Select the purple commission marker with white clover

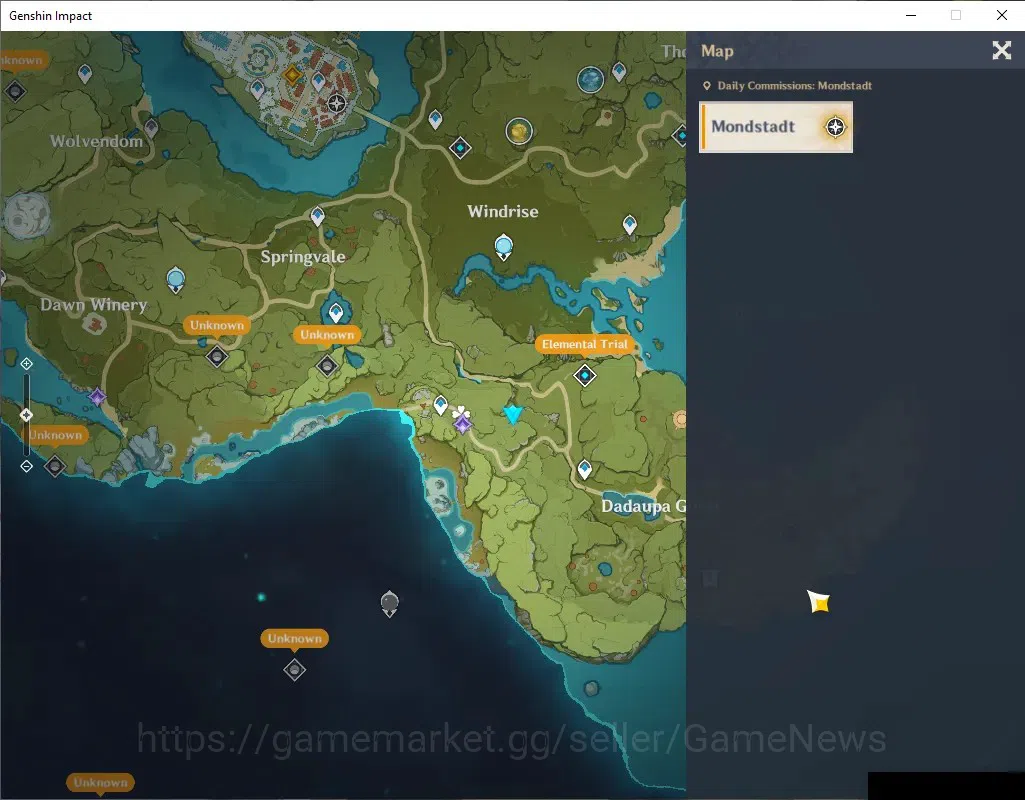point(462,420)
